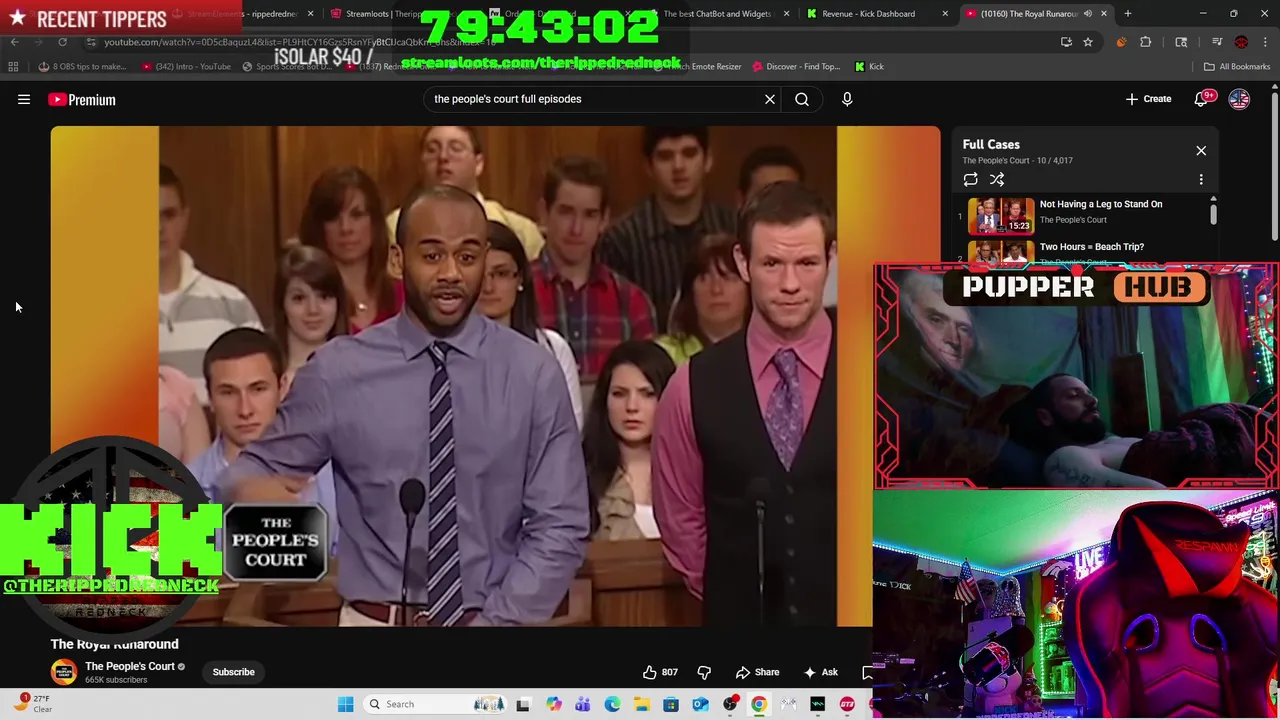The image size is (1280, 720).
Task: Open Task View on taskbar
Action: click(x=522, y=704)
